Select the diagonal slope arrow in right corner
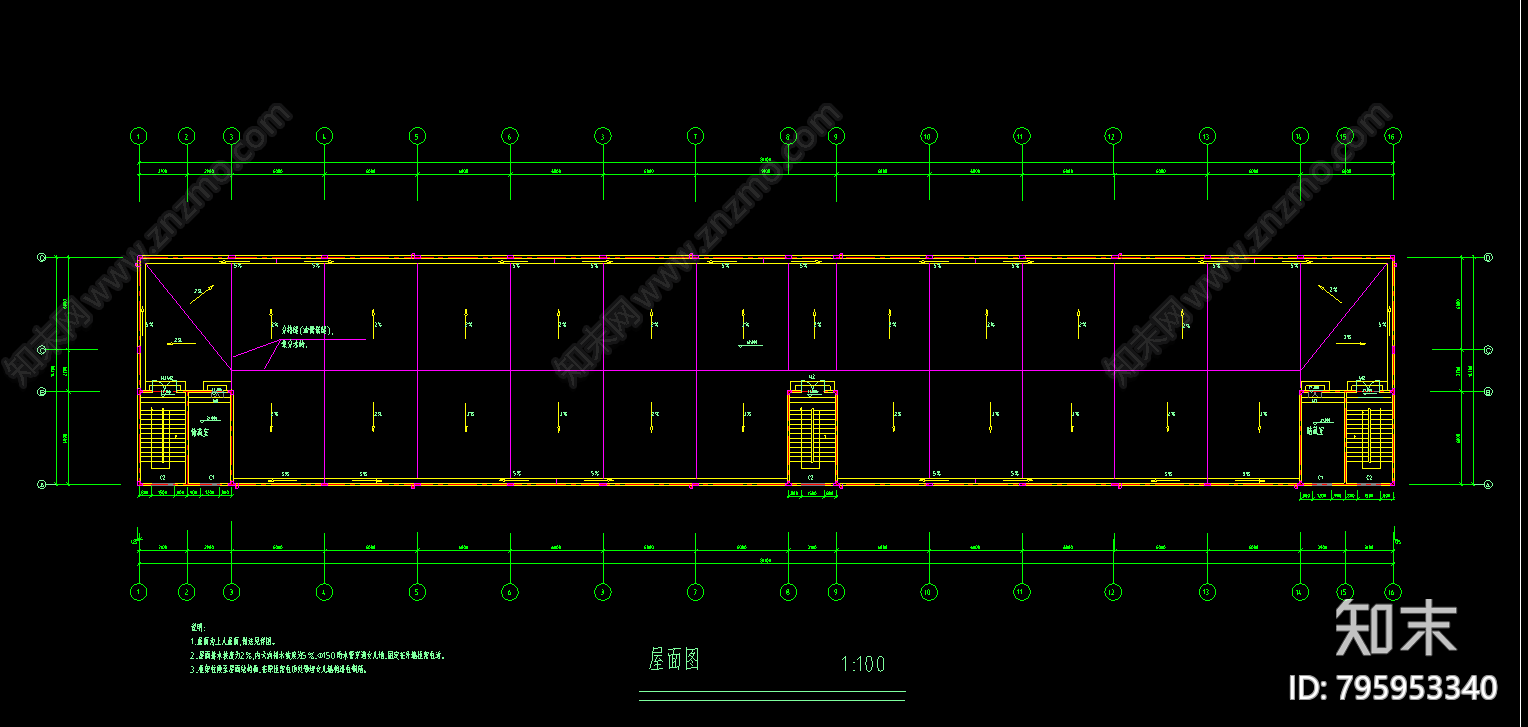Viewport: 1528px width, 727px height. point(1329,292)
